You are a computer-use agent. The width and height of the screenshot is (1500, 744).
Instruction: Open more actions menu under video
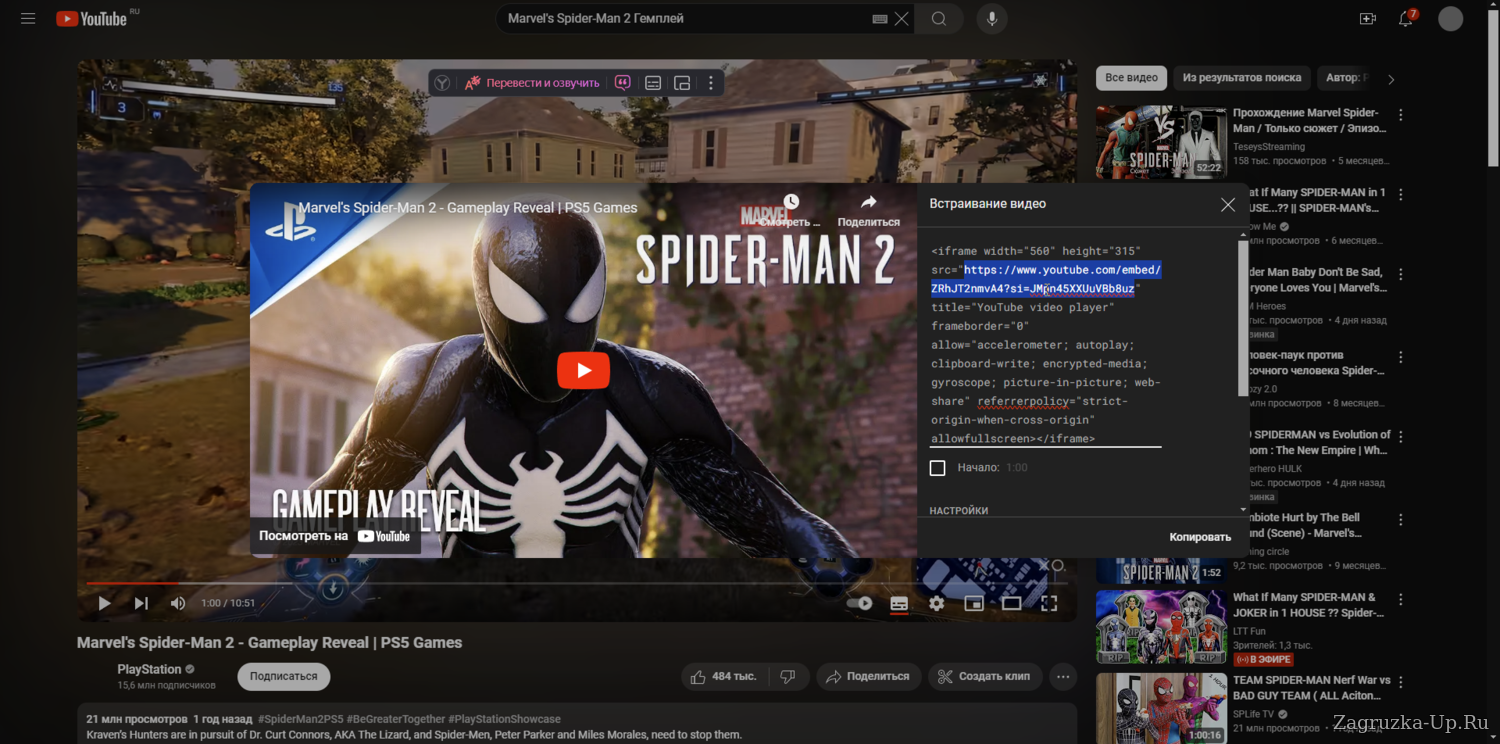click(x=1062, y=677)
